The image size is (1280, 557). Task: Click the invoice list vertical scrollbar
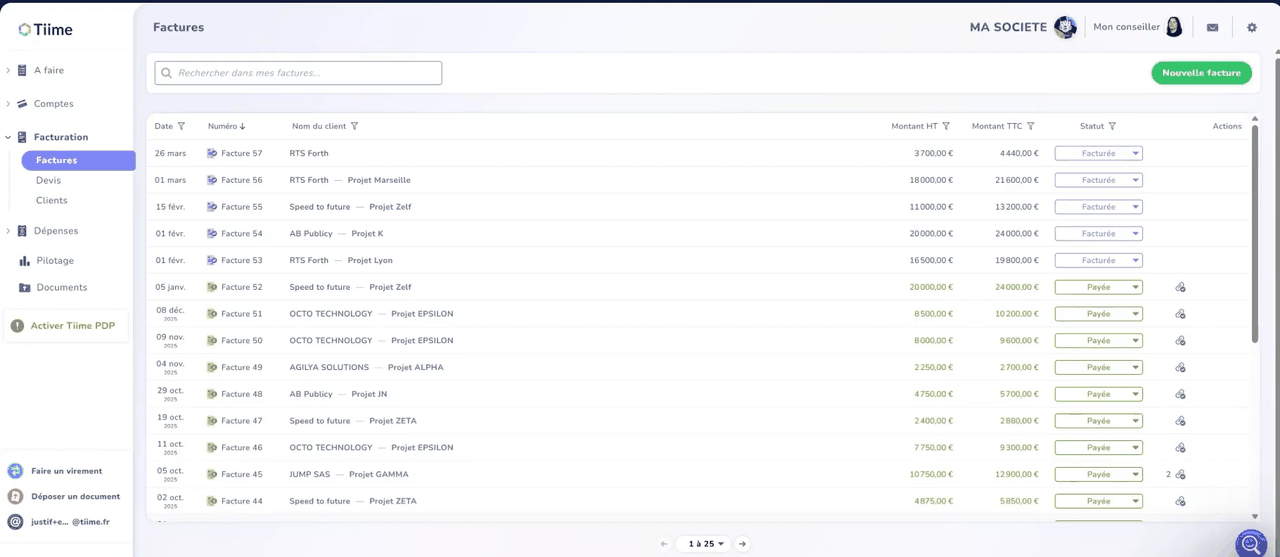click(x=1255, y=235)
